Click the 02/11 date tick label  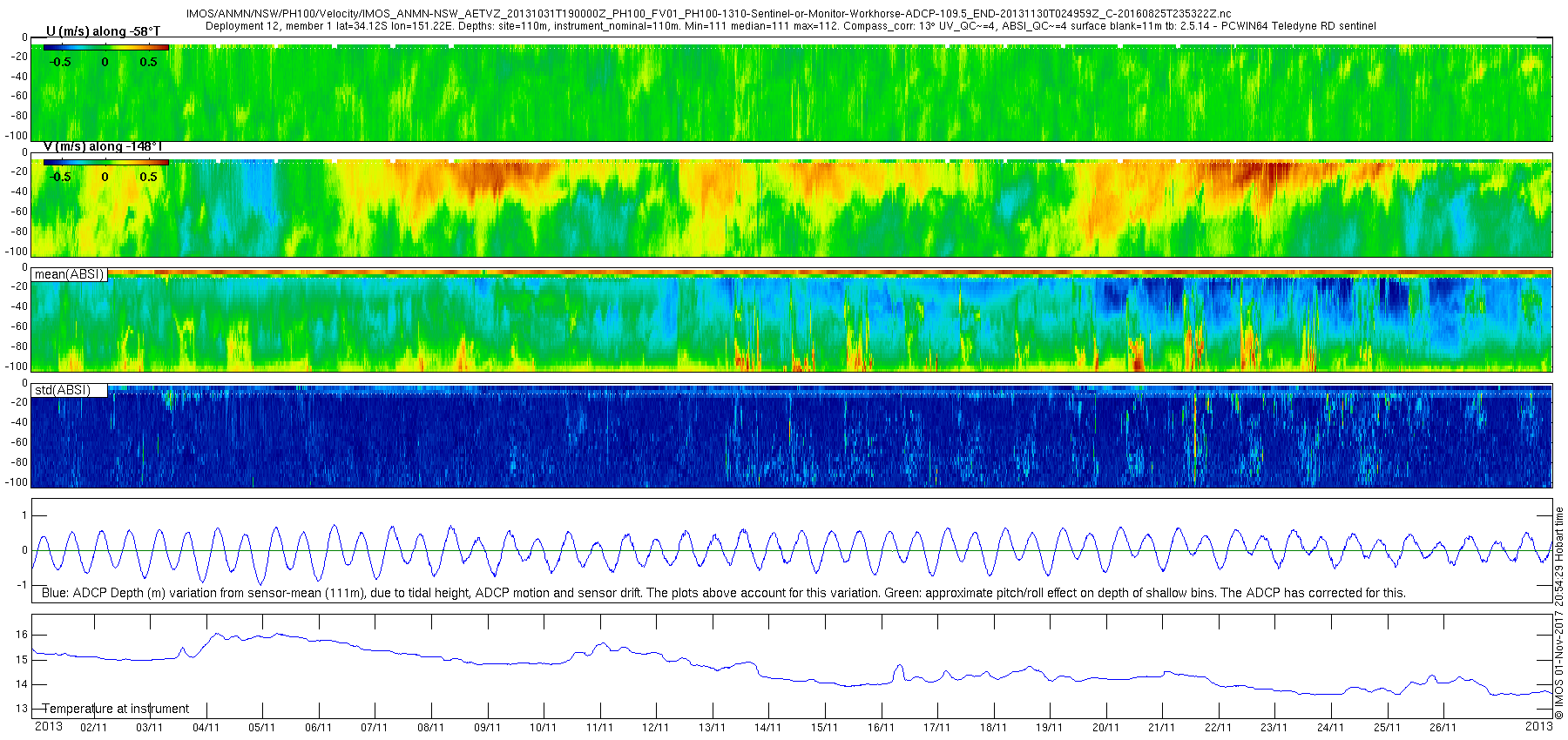pyautogui.click(x=93, y=728)
